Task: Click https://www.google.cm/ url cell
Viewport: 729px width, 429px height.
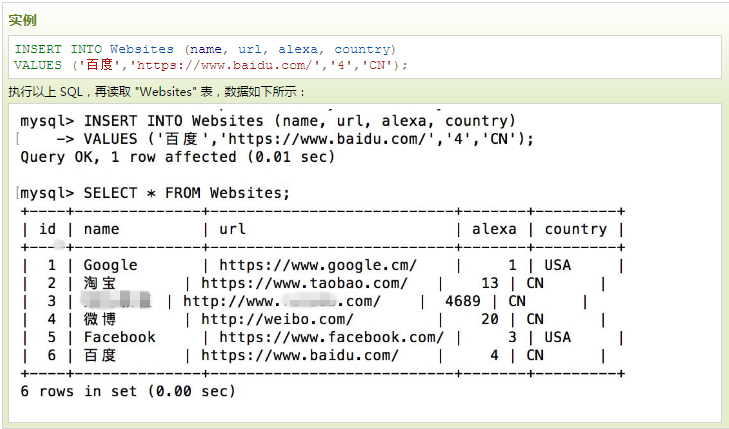Action: tap(318, 265)
